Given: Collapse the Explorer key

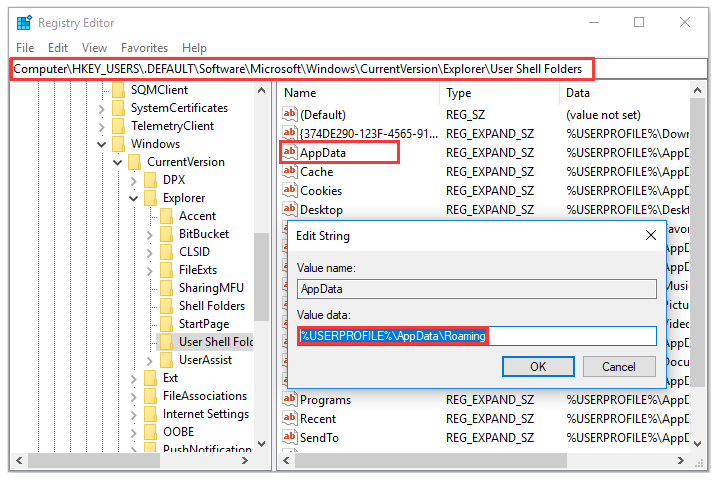Looking at the screenshot, I should (x=134, y=198).
